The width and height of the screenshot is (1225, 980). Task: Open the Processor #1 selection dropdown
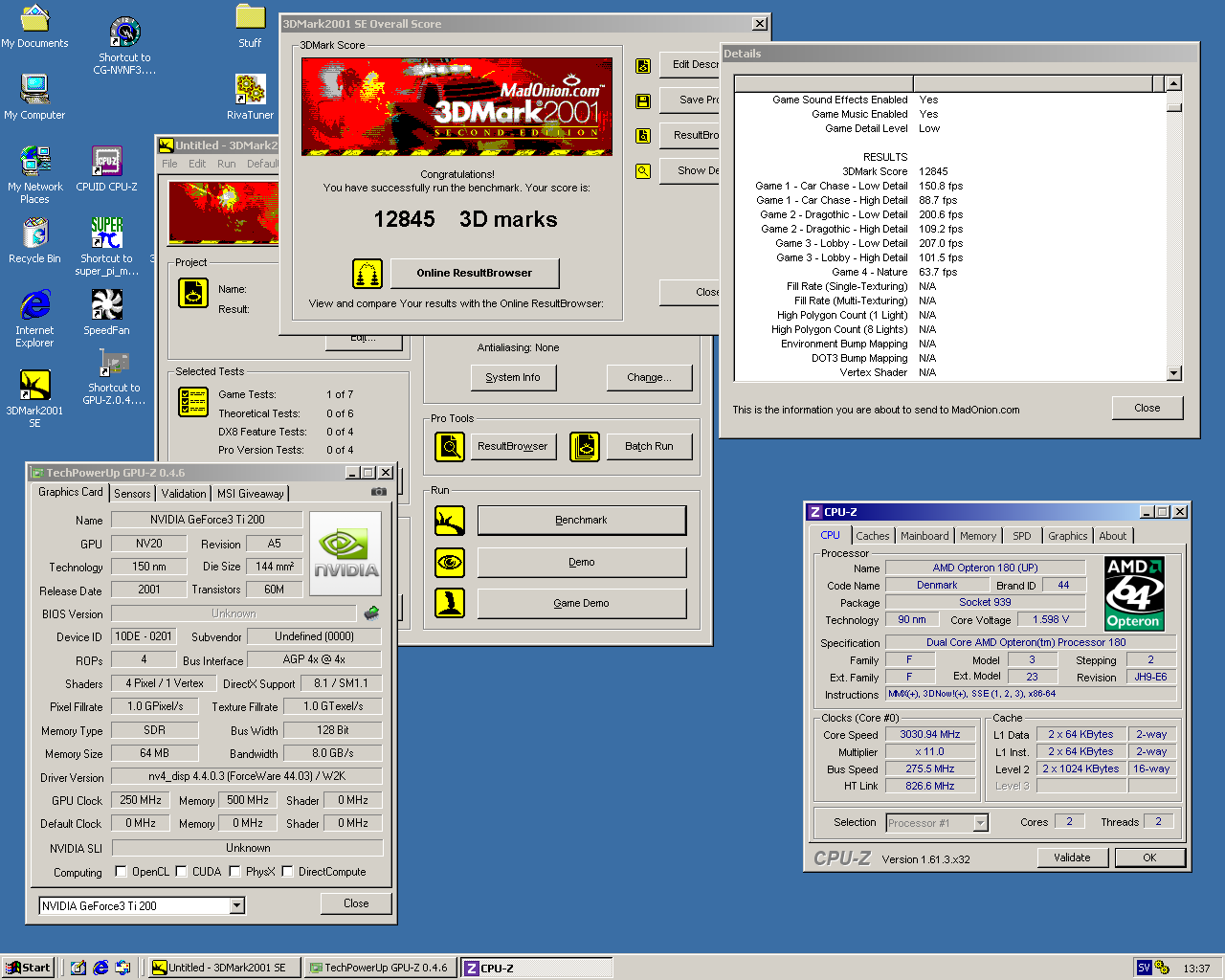[x=980, y=823]
